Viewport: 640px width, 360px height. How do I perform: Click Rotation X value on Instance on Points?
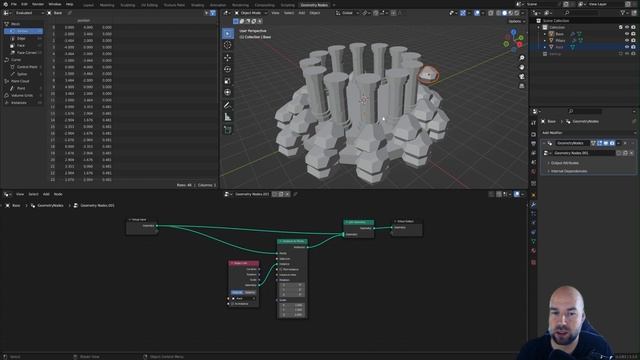point(292,285)
